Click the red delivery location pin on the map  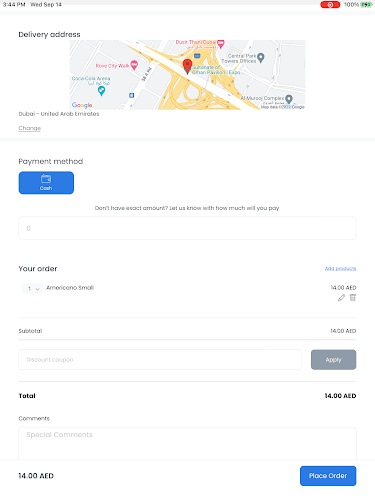(187, 66)
